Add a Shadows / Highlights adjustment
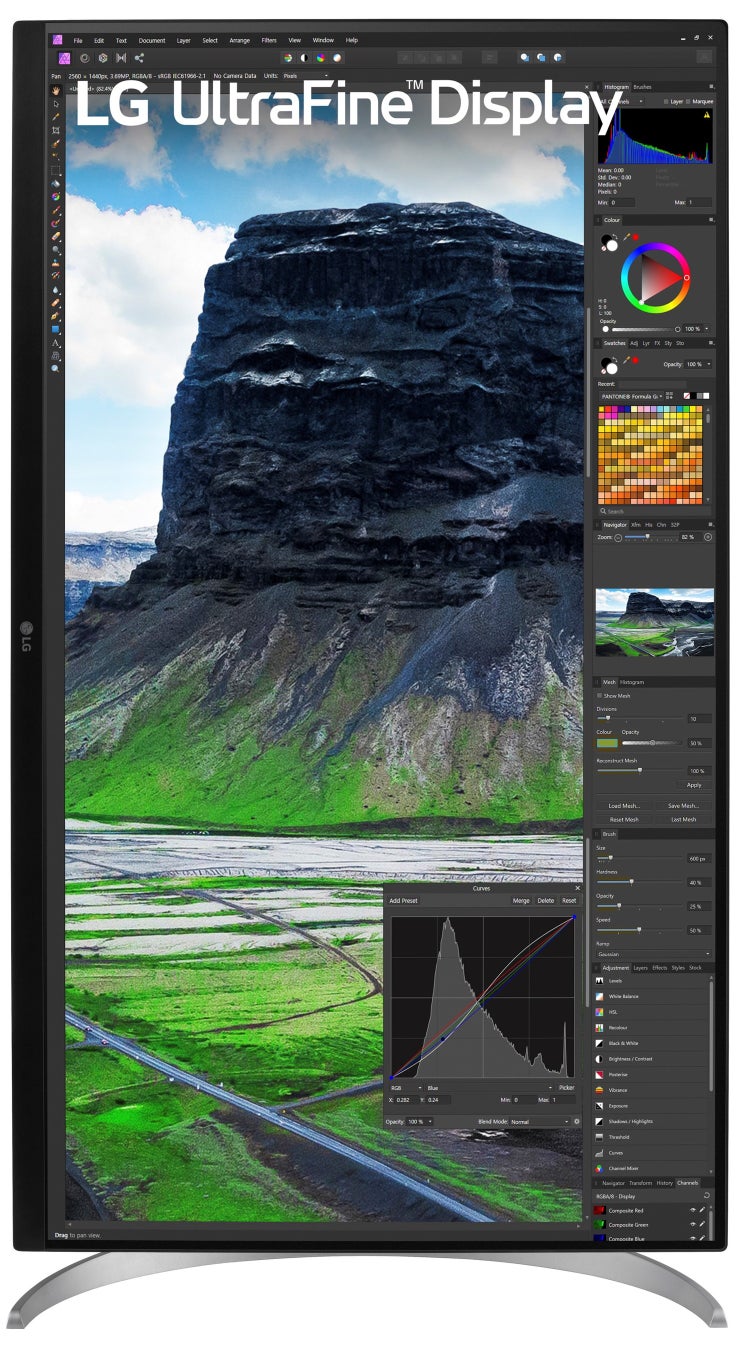742x1350 pixels. tap(653, 1121)
